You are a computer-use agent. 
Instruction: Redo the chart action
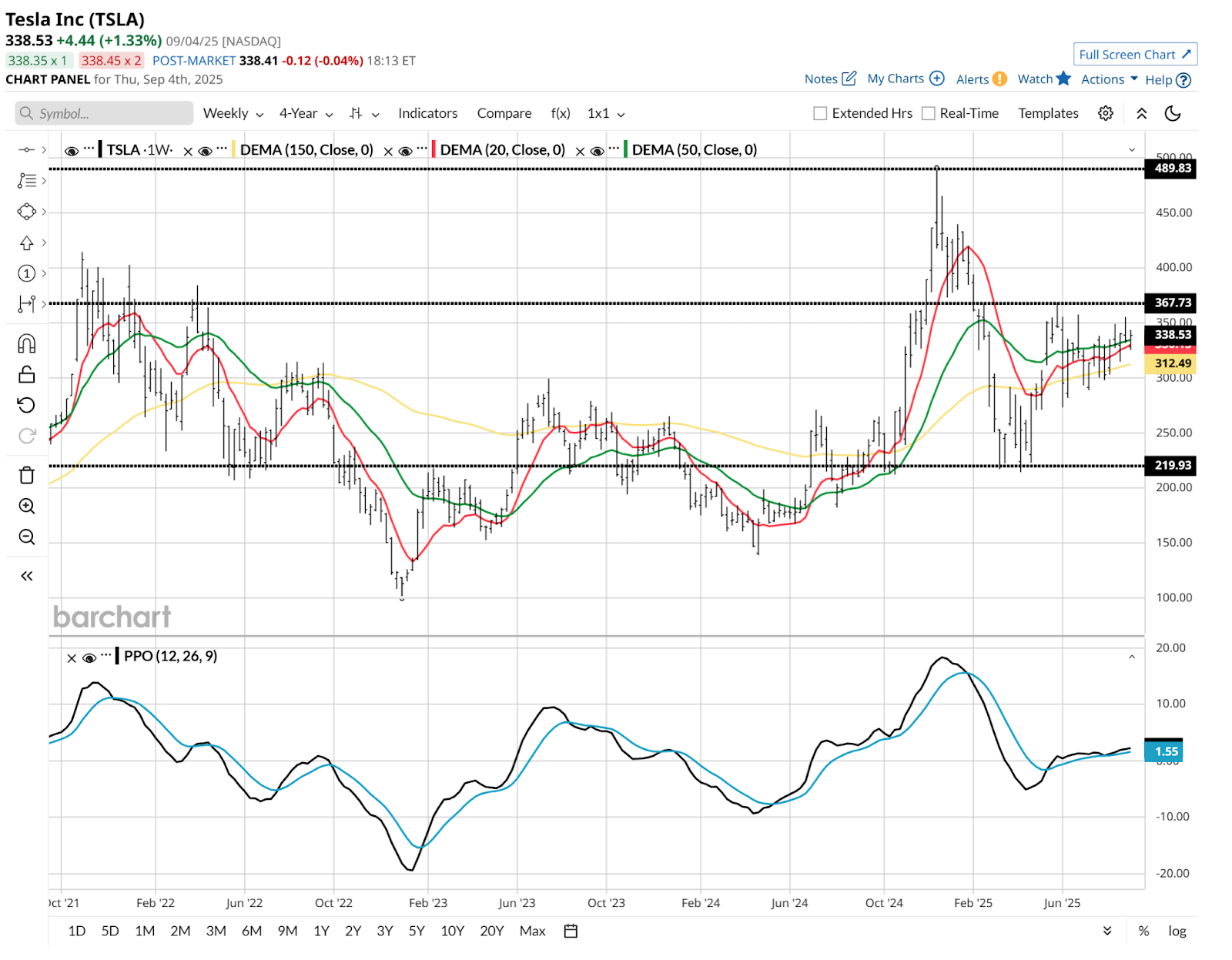[26, 436]
